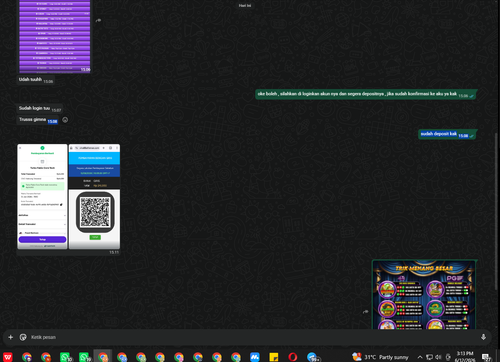This screenshot has width=500, height=362.
Task: Open the purple list image
Action: [55, 36]
